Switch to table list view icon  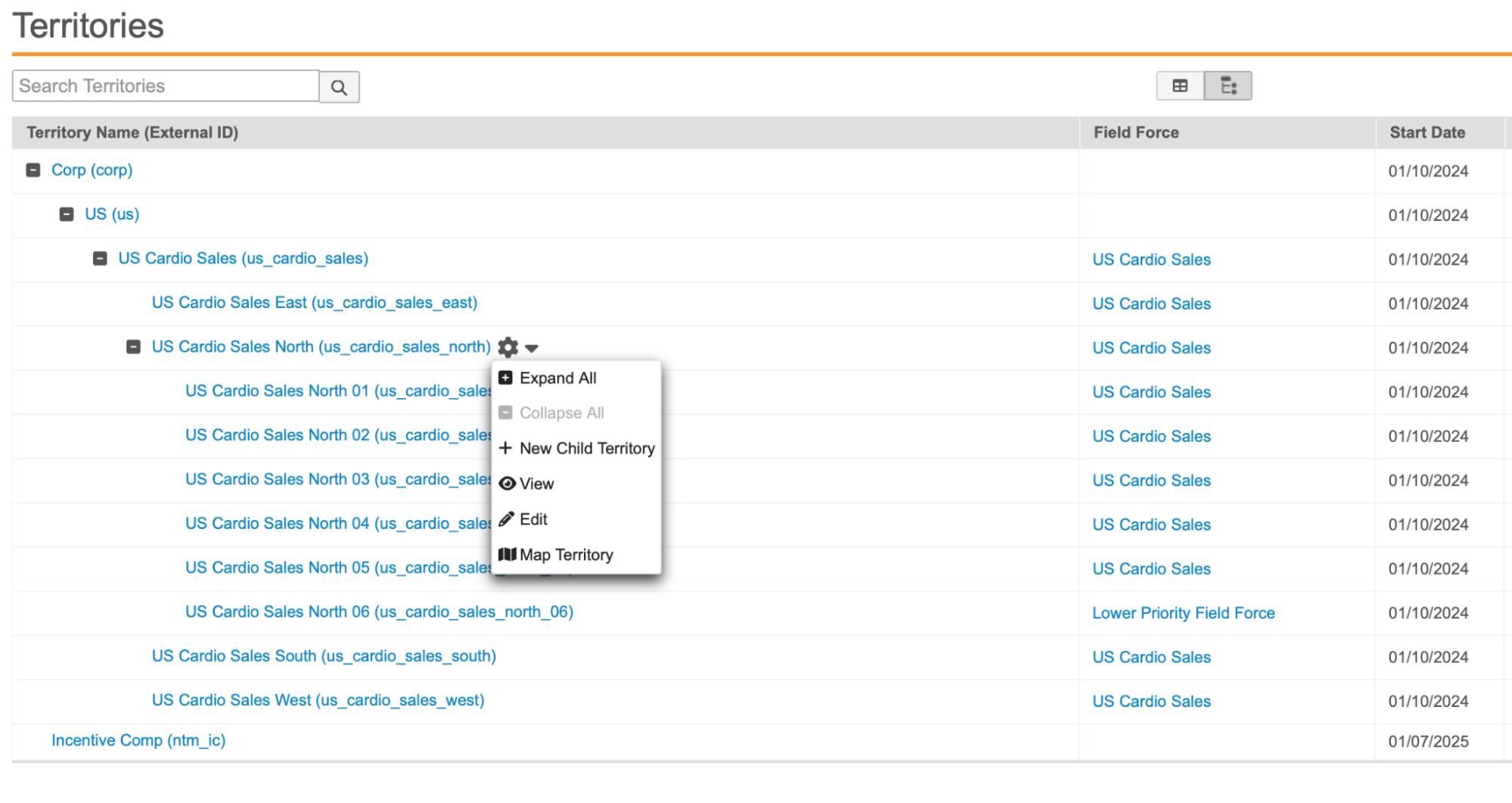(x=1179, y=86)
